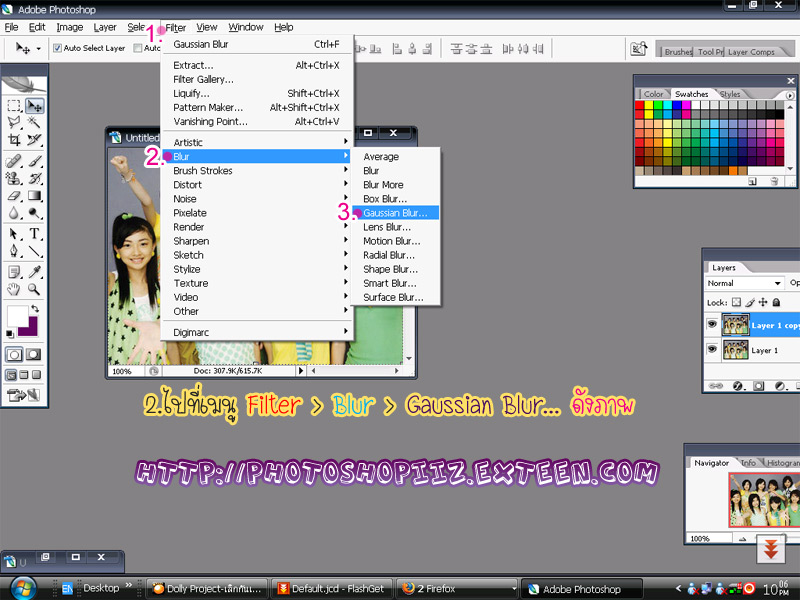Select the Pen tool
The image size is (800, 600).
coord(14,251)
